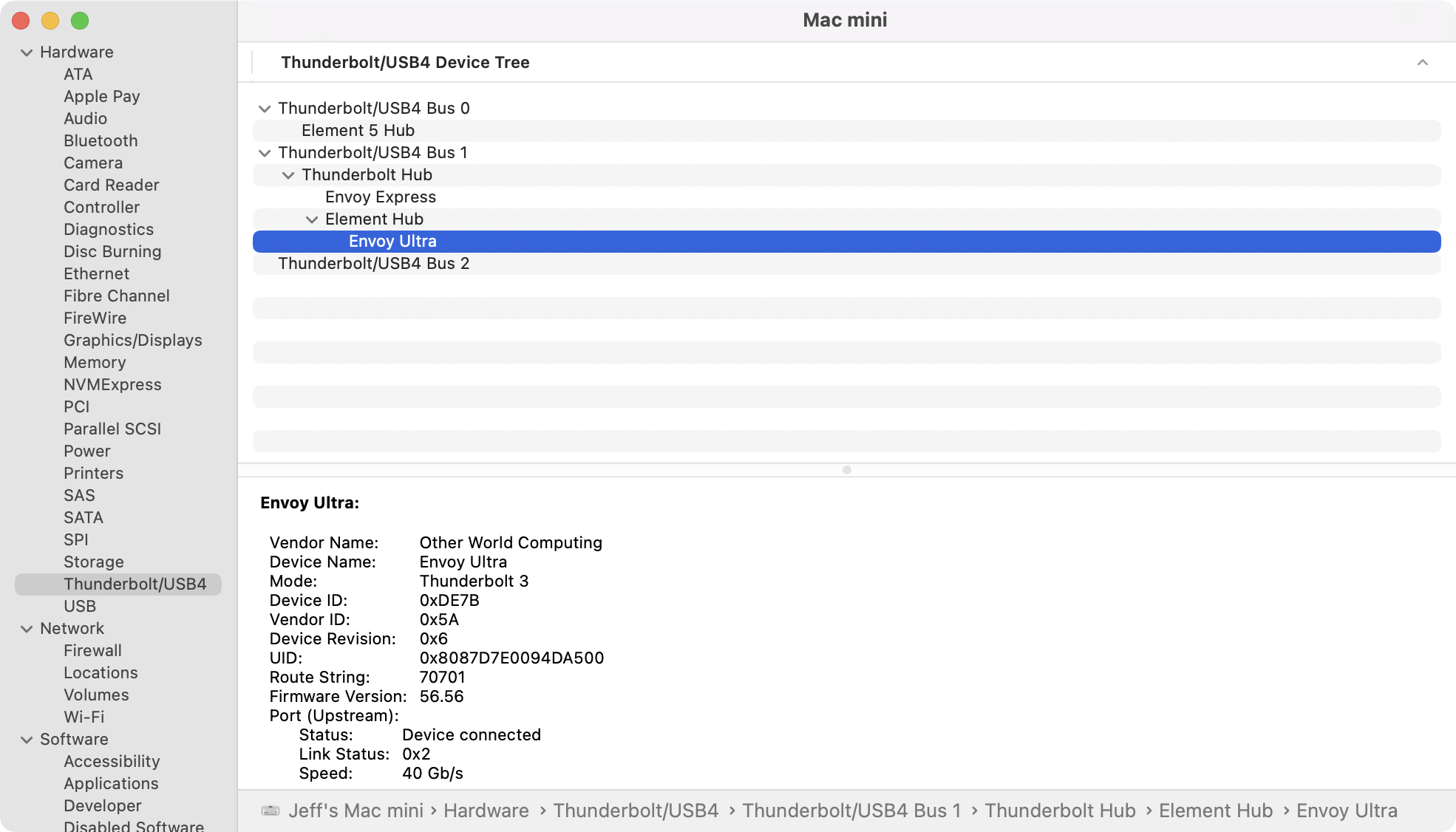Click the Mac mini computer icon in path bar
Image resolution: width=1456 pixels, height=832 pixels.
[x=271, y=811]
